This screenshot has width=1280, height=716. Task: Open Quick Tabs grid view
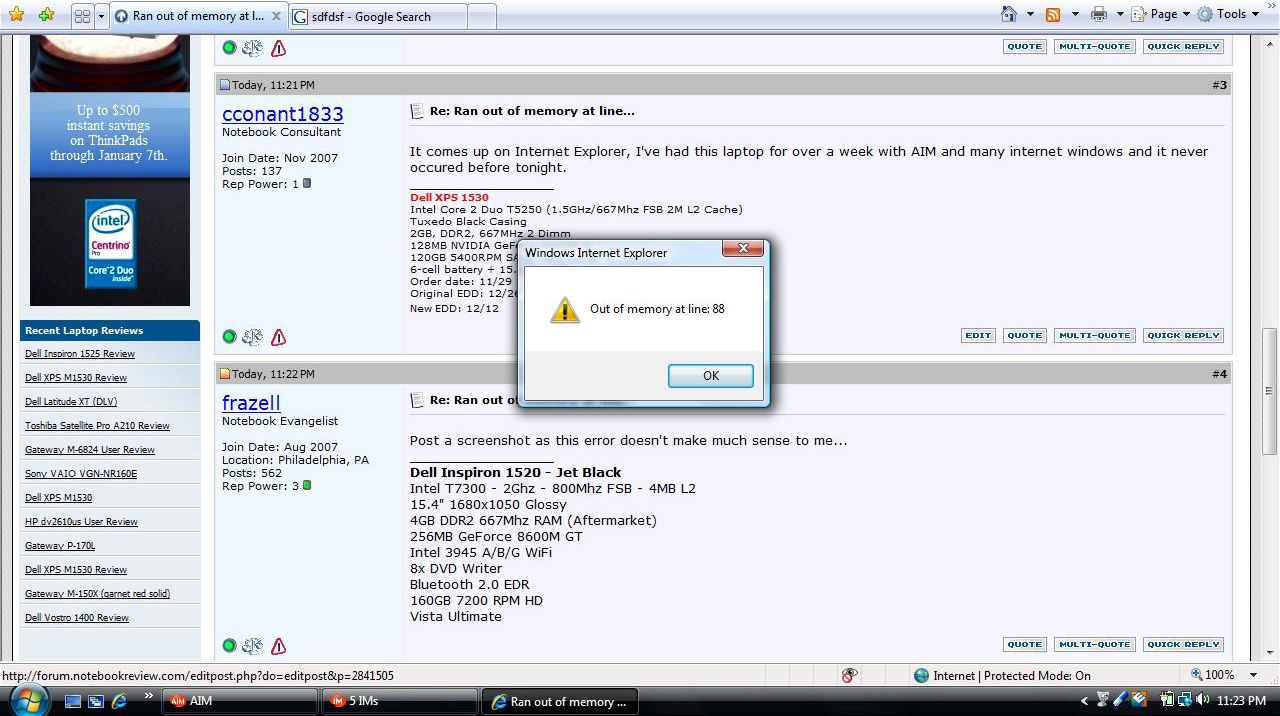(82, 16)
